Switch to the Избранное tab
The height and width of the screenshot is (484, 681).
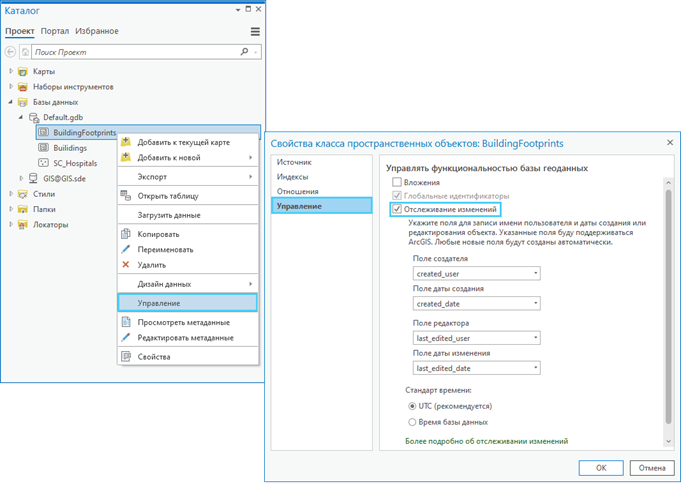97,31
